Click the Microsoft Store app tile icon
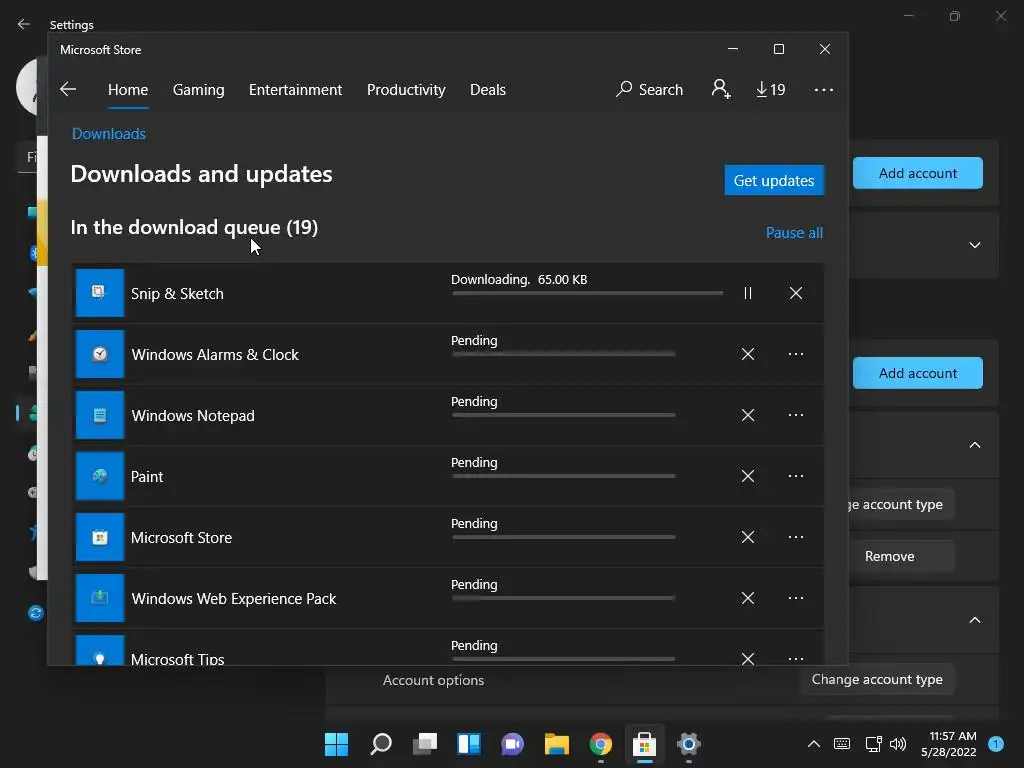 coord(100,537)
